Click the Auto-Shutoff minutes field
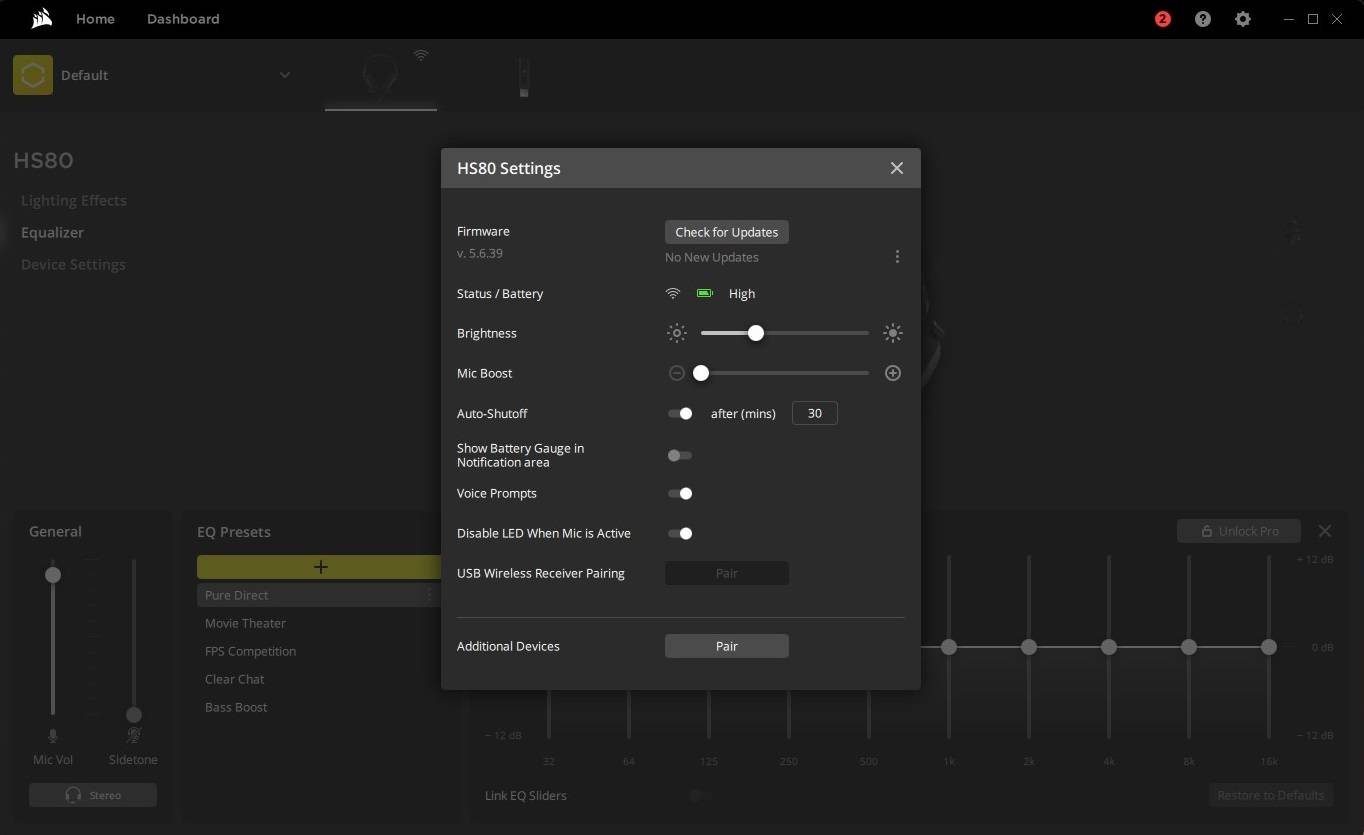The height and width of the screenshot is (835, 1364). tap(815, 413)
